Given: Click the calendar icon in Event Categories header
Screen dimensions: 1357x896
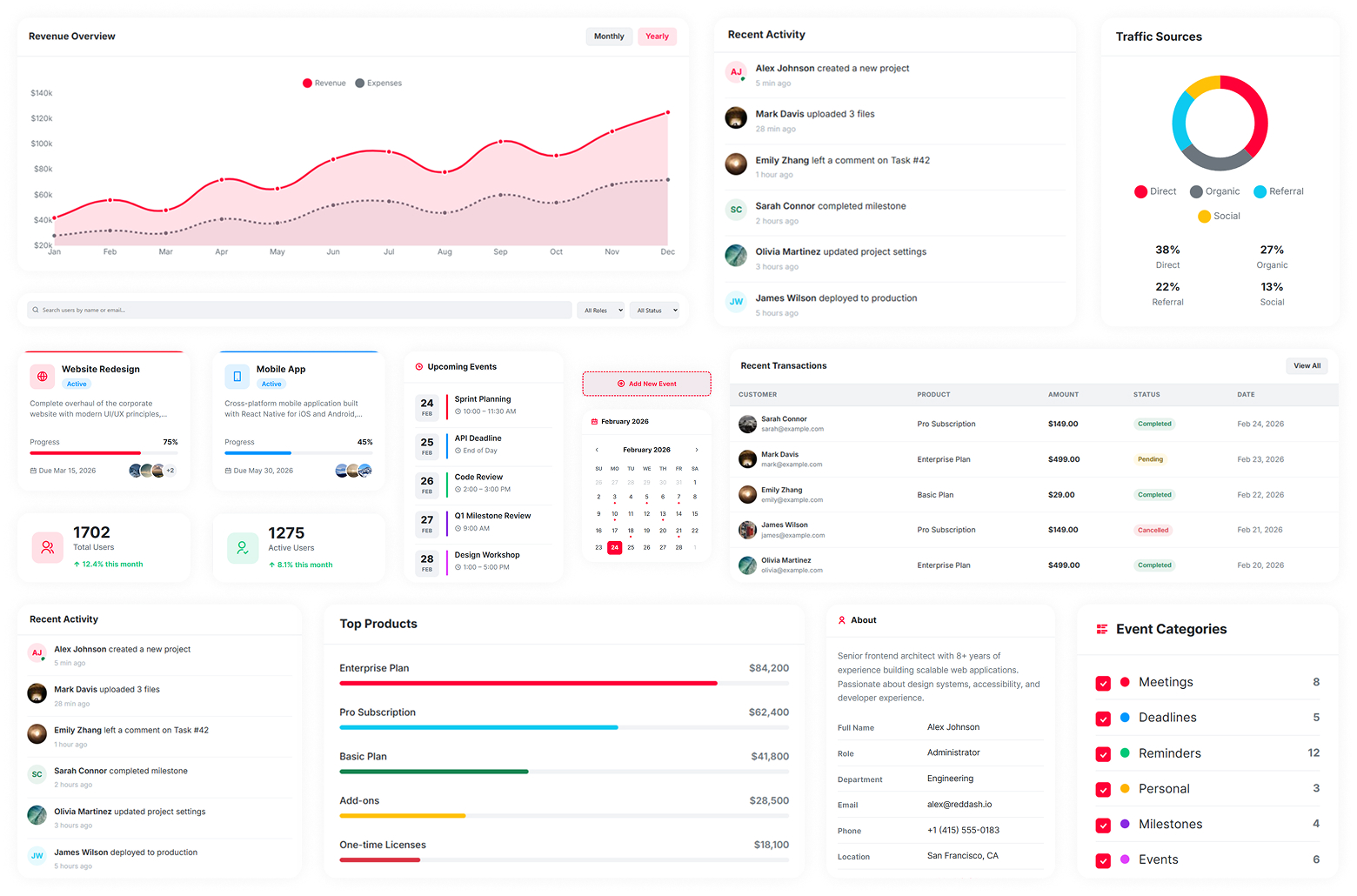Looking at the screenshot, I should point(1102,628).
